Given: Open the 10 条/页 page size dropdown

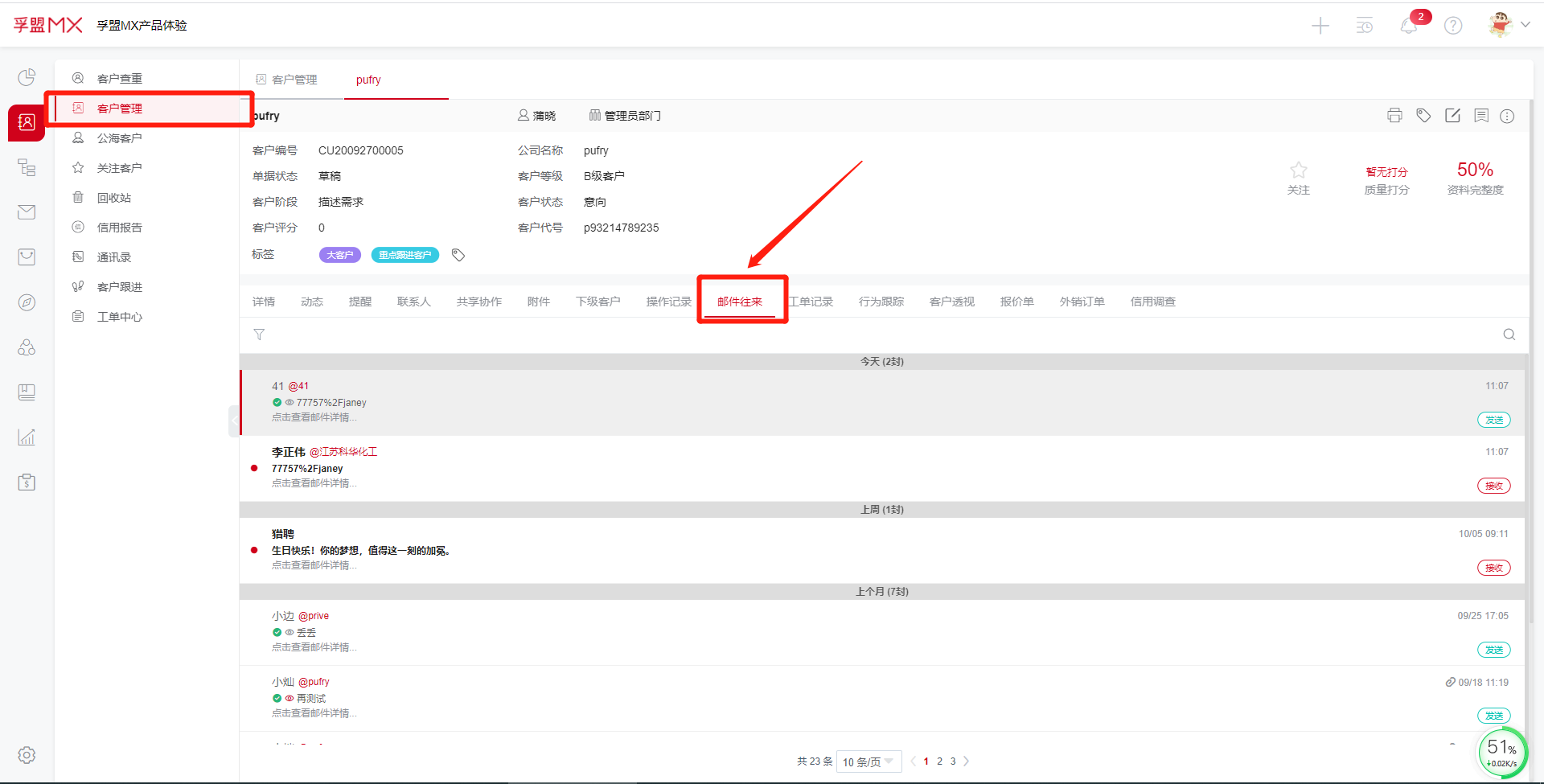Looking at the screenshot, I should tap(868, 761).
